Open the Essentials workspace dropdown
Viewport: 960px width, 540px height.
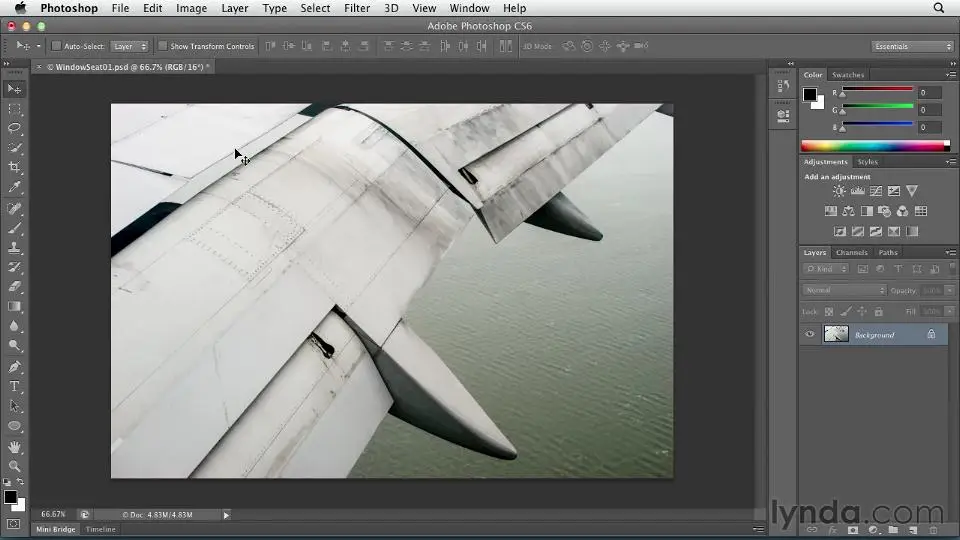(x=912, y=46)
